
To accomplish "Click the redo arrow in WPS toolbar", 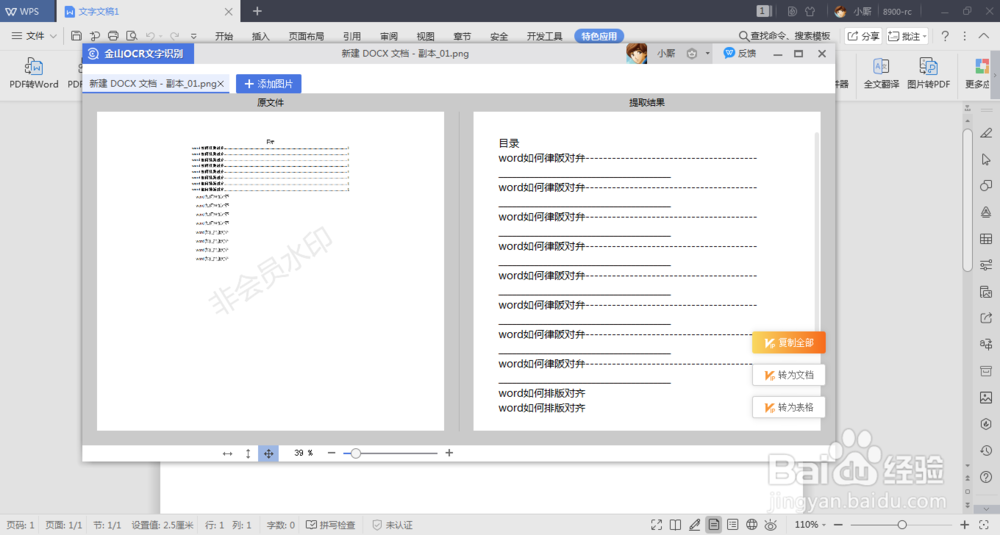I will point(174,36).
